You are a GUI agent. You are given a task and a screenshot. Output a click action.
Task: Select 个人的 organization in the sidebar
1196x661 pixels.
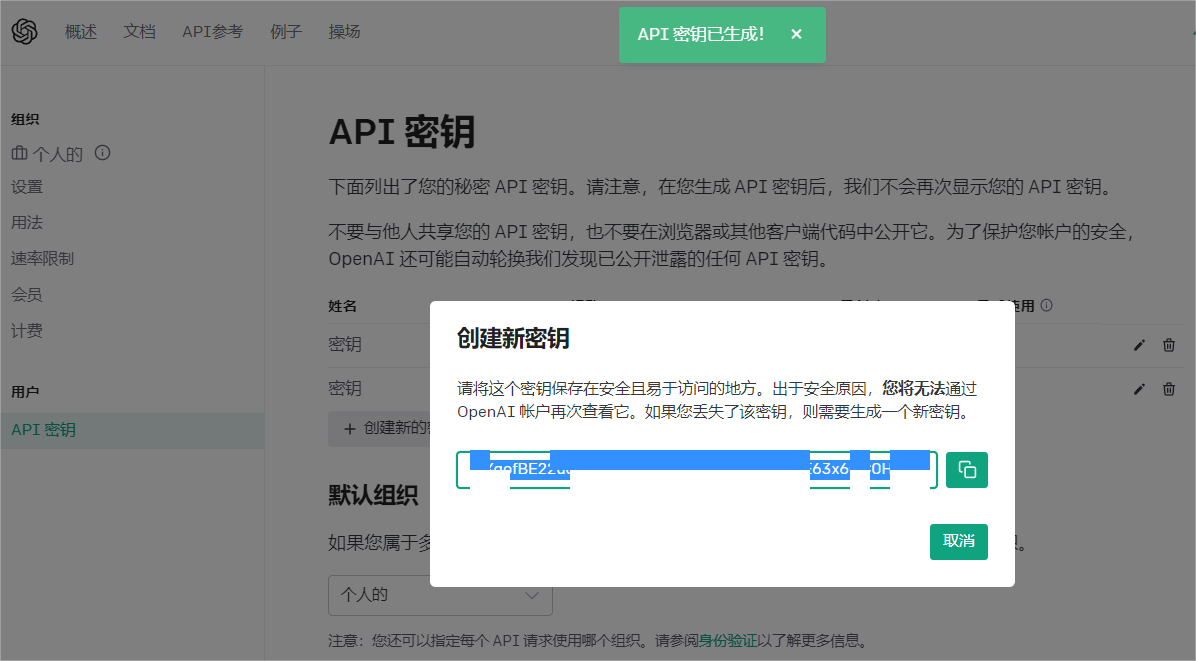click(47, 154)
